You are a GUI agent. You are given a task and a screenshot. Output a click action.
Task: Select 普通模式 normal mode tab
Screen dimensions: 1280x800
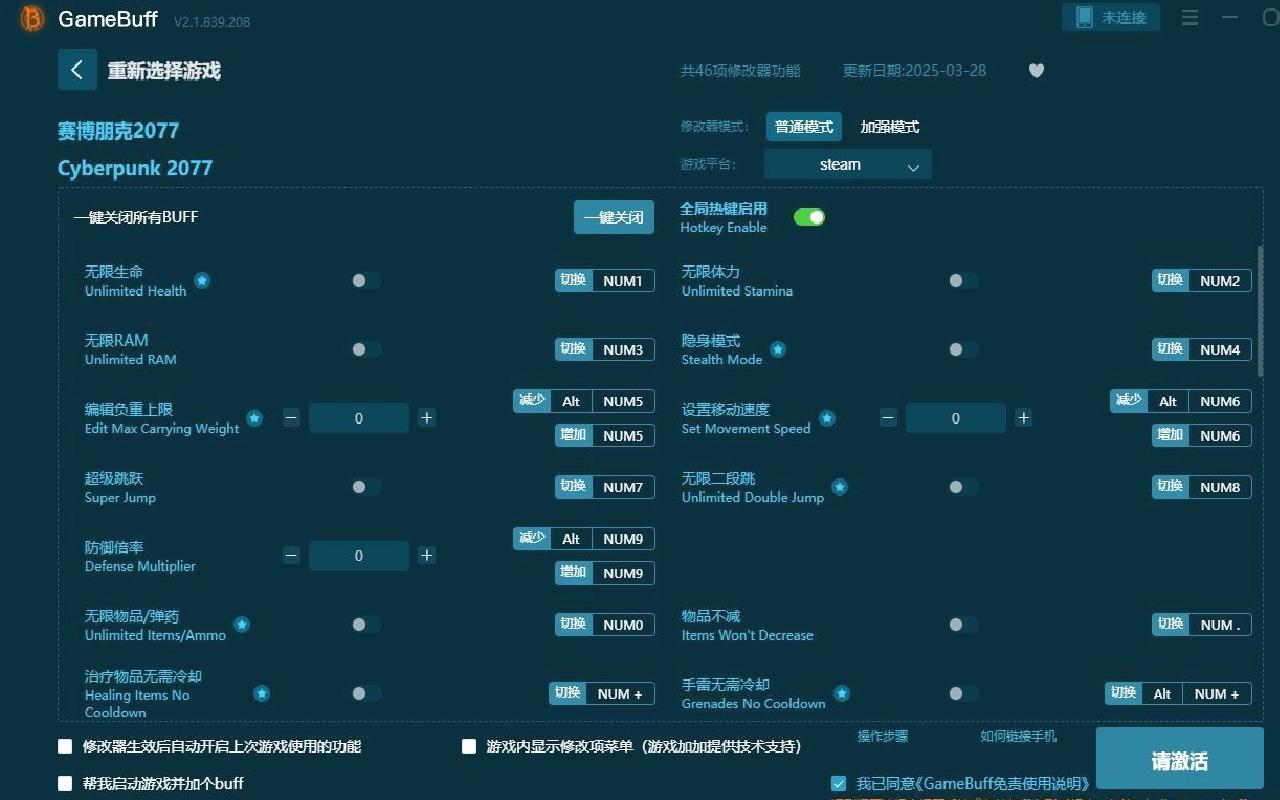[804, 127]
